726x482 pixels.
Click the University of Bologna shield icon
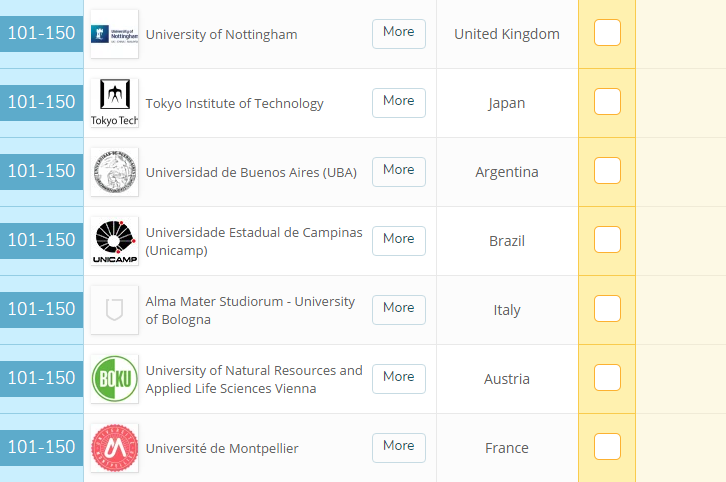pos(114,310)
